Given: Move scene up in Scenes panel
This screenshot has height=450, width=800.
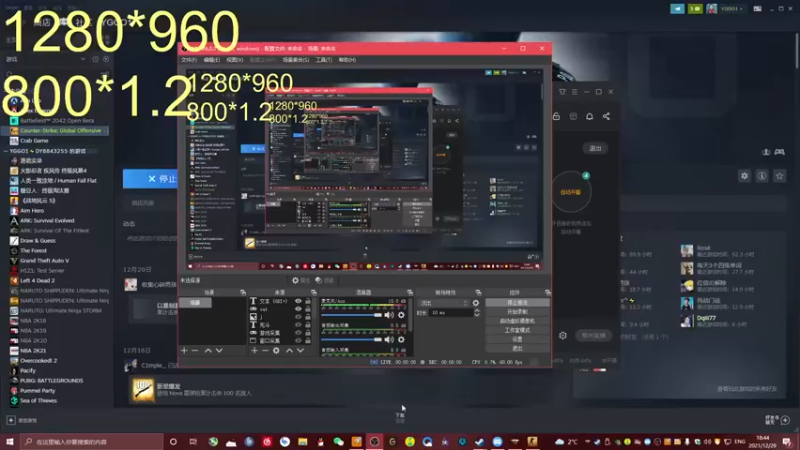Looking at the screenshot, I should (208, 351).
